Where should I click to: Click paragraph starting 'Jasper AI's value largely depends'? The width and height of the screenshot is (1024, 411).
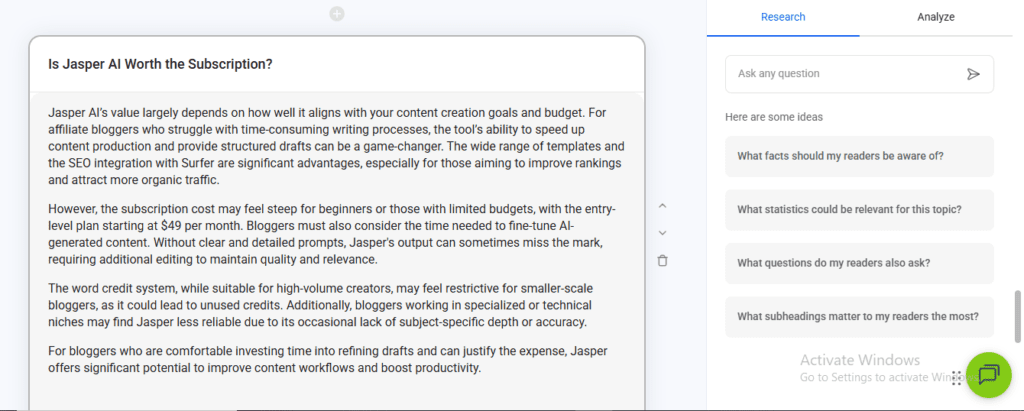click(336, 146)
